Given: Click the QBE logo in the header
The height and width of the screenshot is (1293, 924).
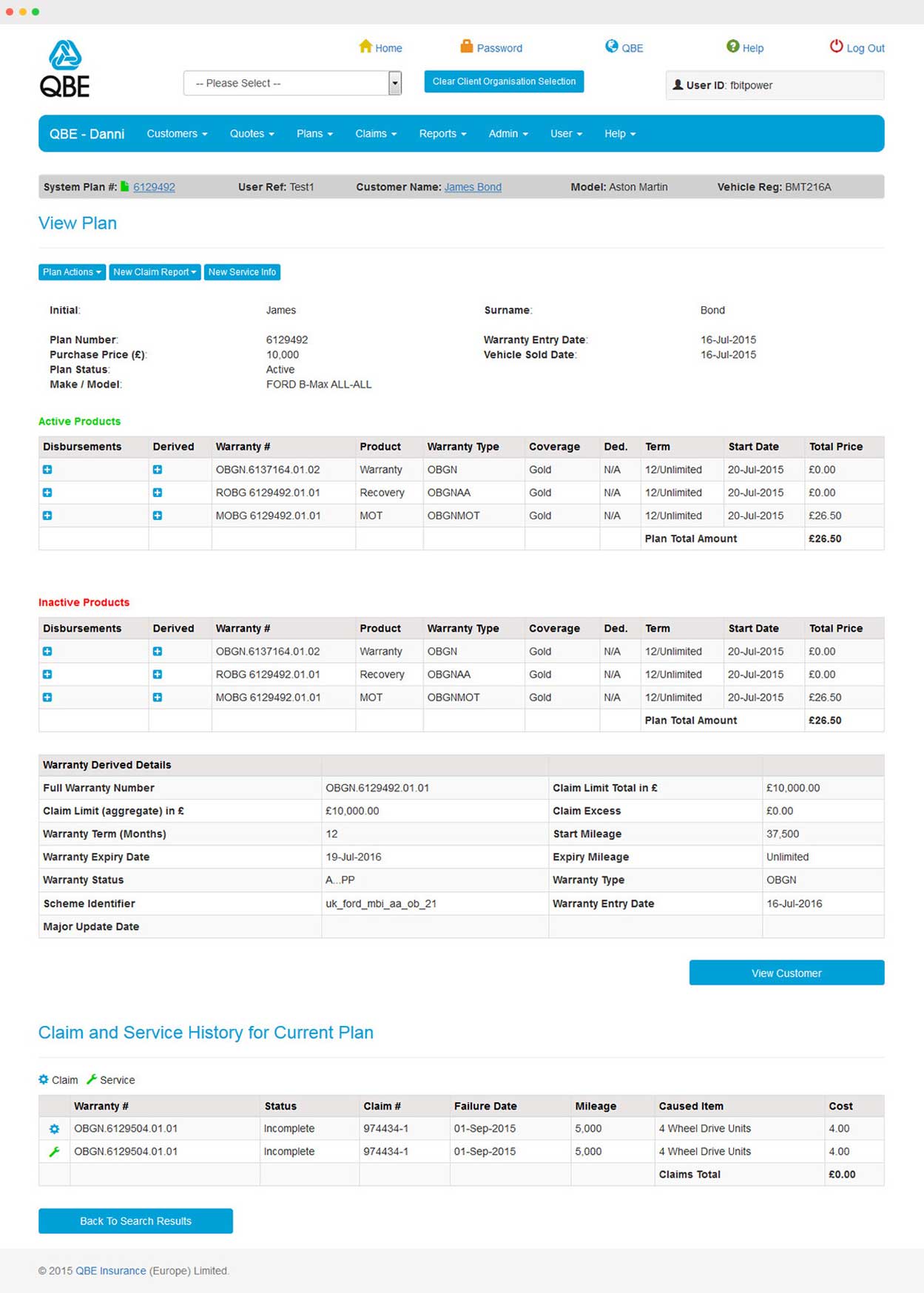Looking at the screenshot, I should pos(64,69).
